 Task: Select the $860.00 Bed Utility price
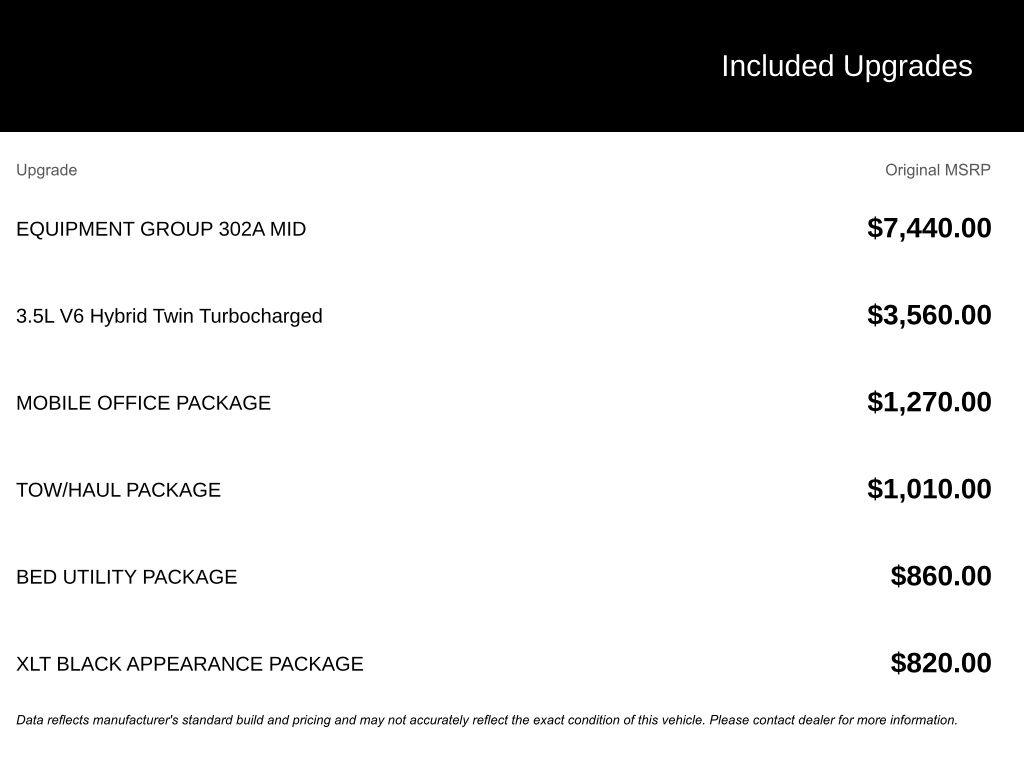941,576
